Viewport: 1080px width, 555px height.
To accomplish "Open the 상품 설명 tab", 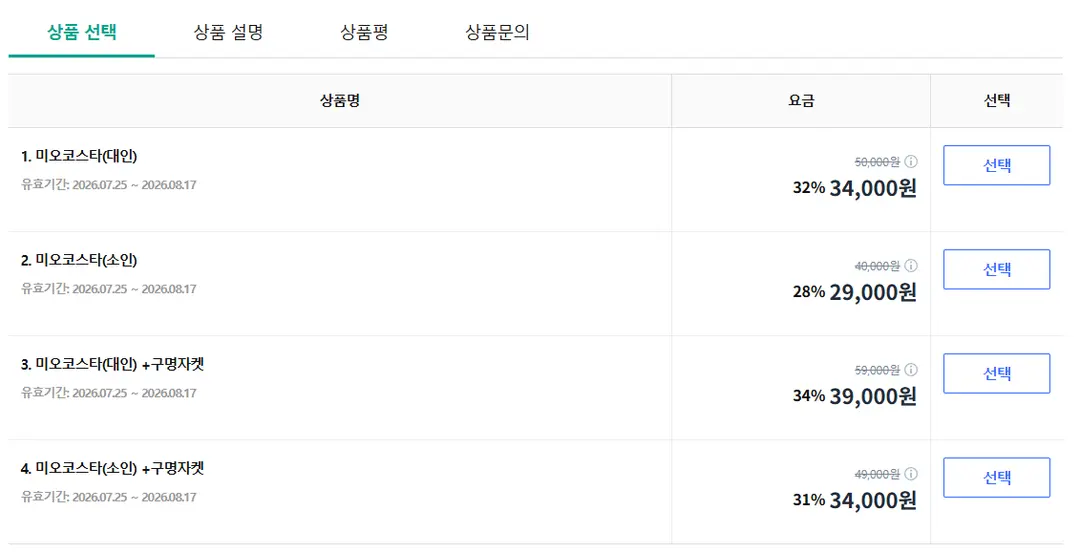I will point(228,32).
